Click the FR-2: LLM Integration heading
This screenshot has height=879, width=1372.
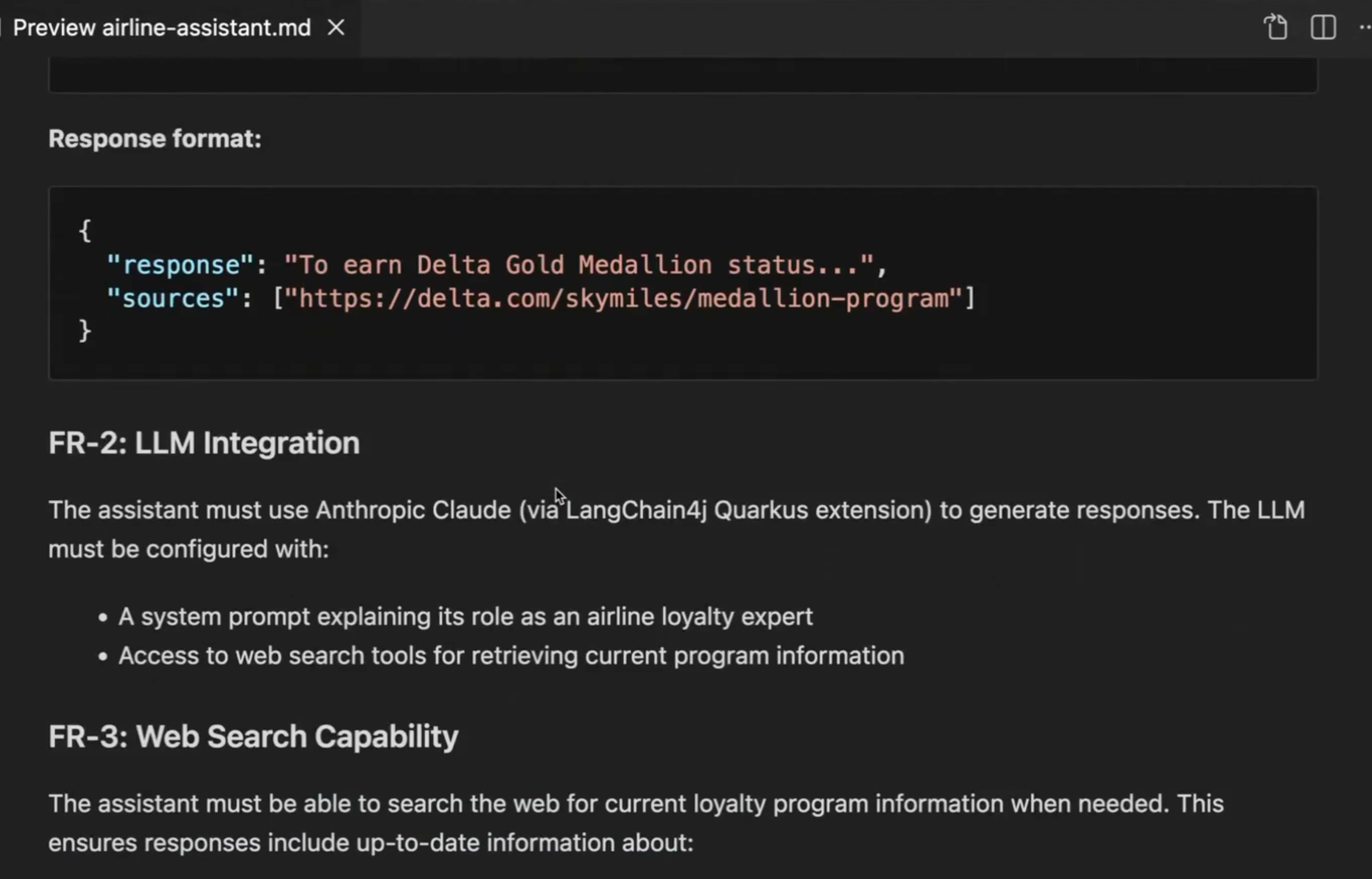(204, 443)
